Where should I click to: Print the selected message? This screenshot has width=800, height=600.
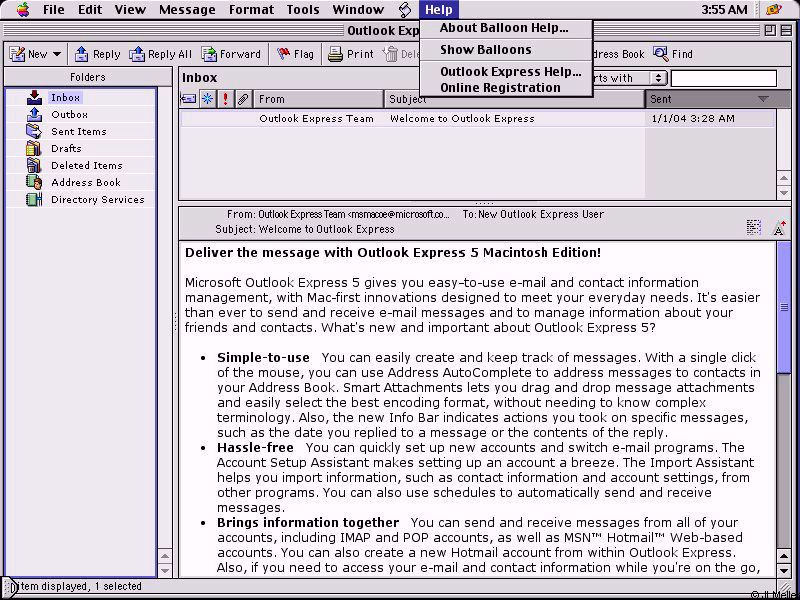(351, 54)
